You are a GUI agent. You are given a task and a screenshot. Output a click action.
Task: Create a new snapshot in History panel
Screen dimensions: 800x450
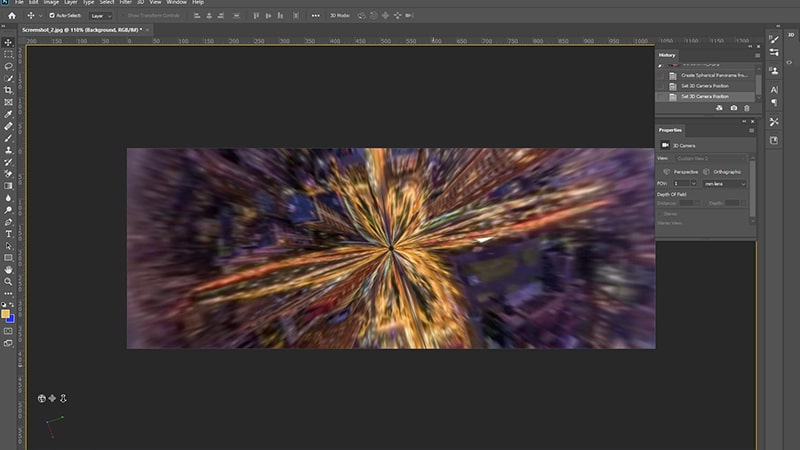click(x=733, y=108)
